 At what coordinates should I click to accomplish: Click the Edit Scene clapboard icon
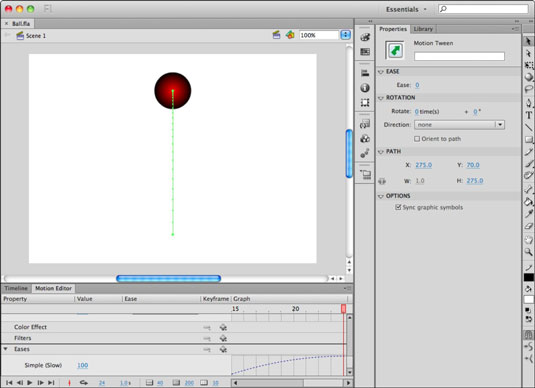point(276,35)
